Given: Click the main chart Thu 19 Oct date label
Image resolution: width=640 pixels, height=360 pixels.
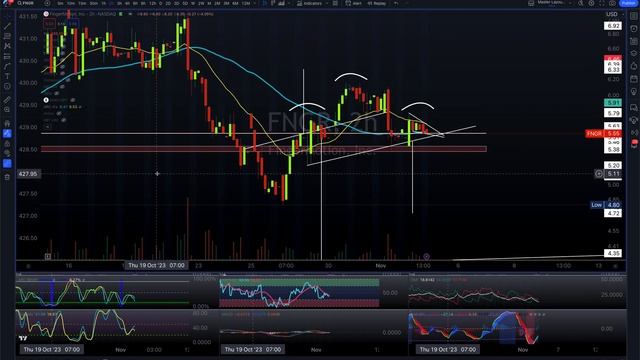Looking at the screenshot, I should point(156,265).
